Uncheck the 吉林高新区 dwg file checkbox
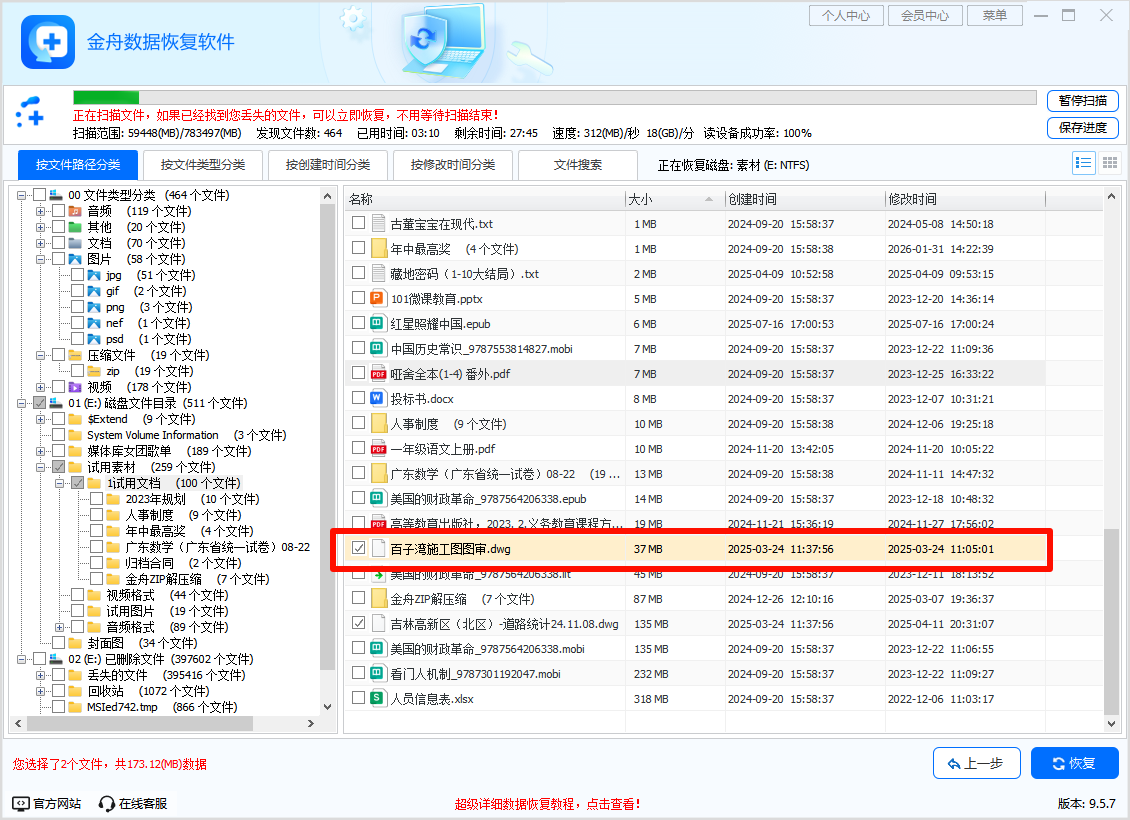The width and height of the screenshot is (1130, 820). pos(358,623)
